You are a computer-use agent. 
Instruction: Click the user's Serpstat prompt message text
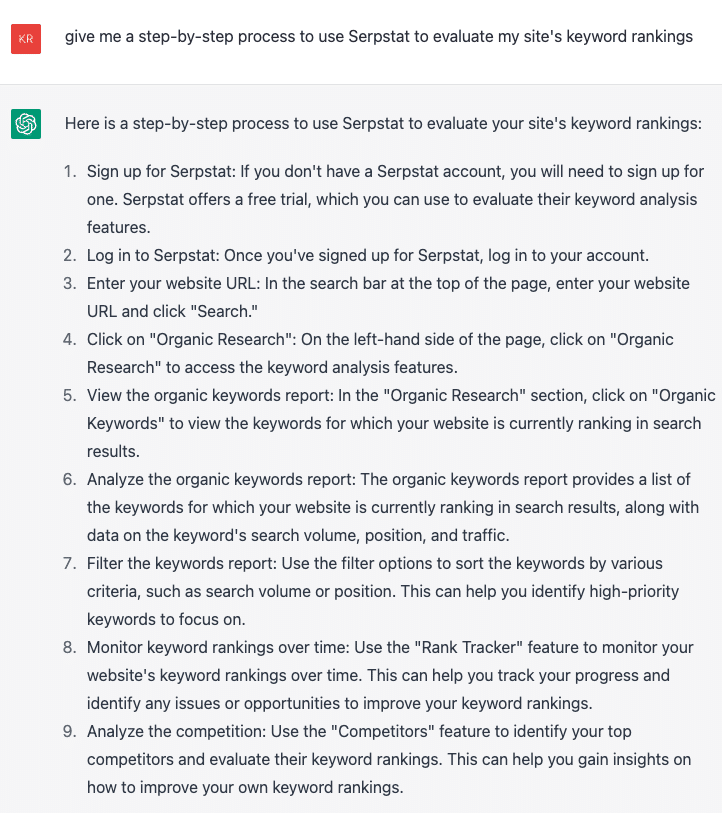[x=378, y=37]
